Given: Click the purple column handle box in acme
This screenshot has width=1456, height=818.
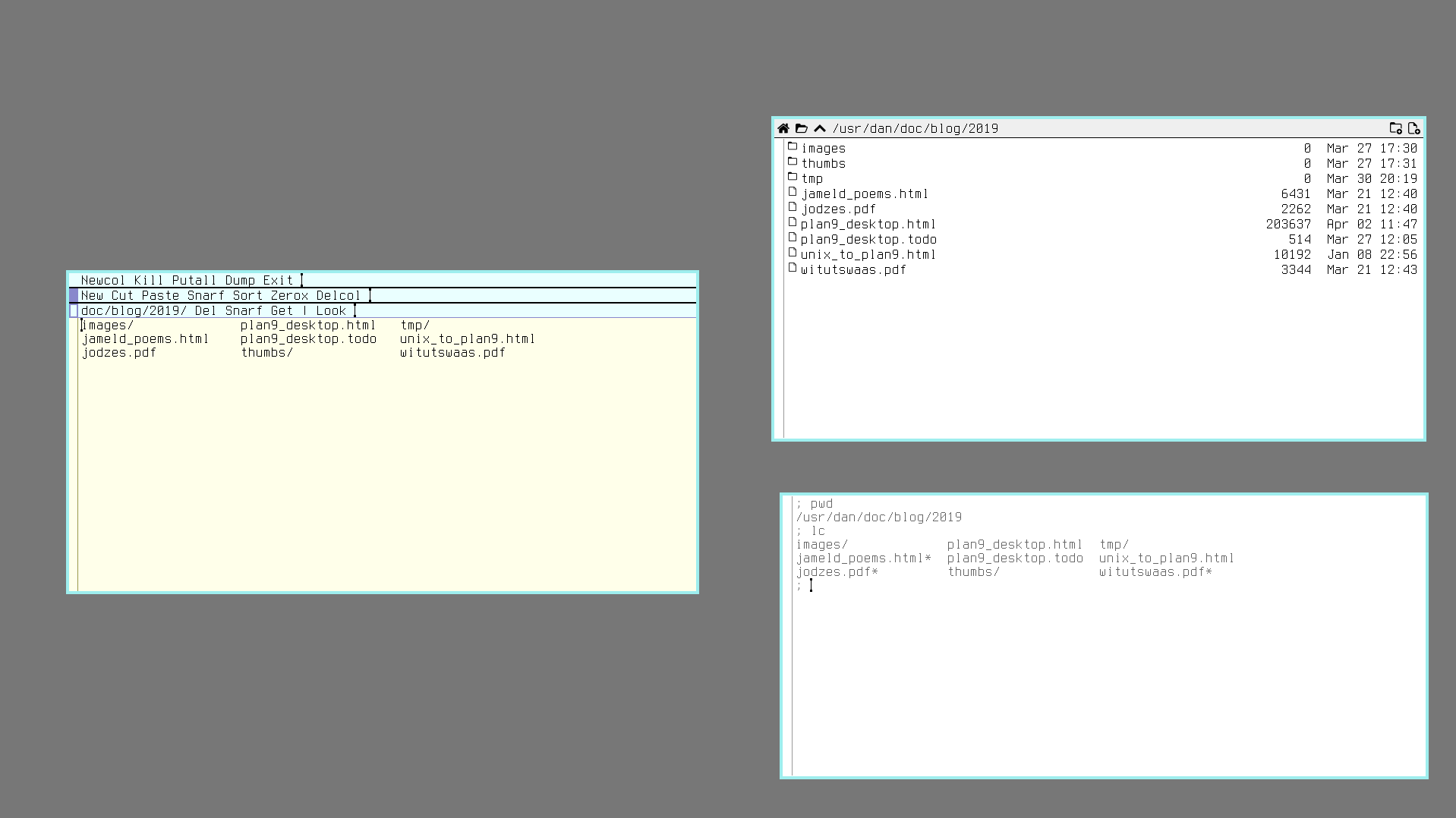Looking at the screenshot, I should (74, 295).
